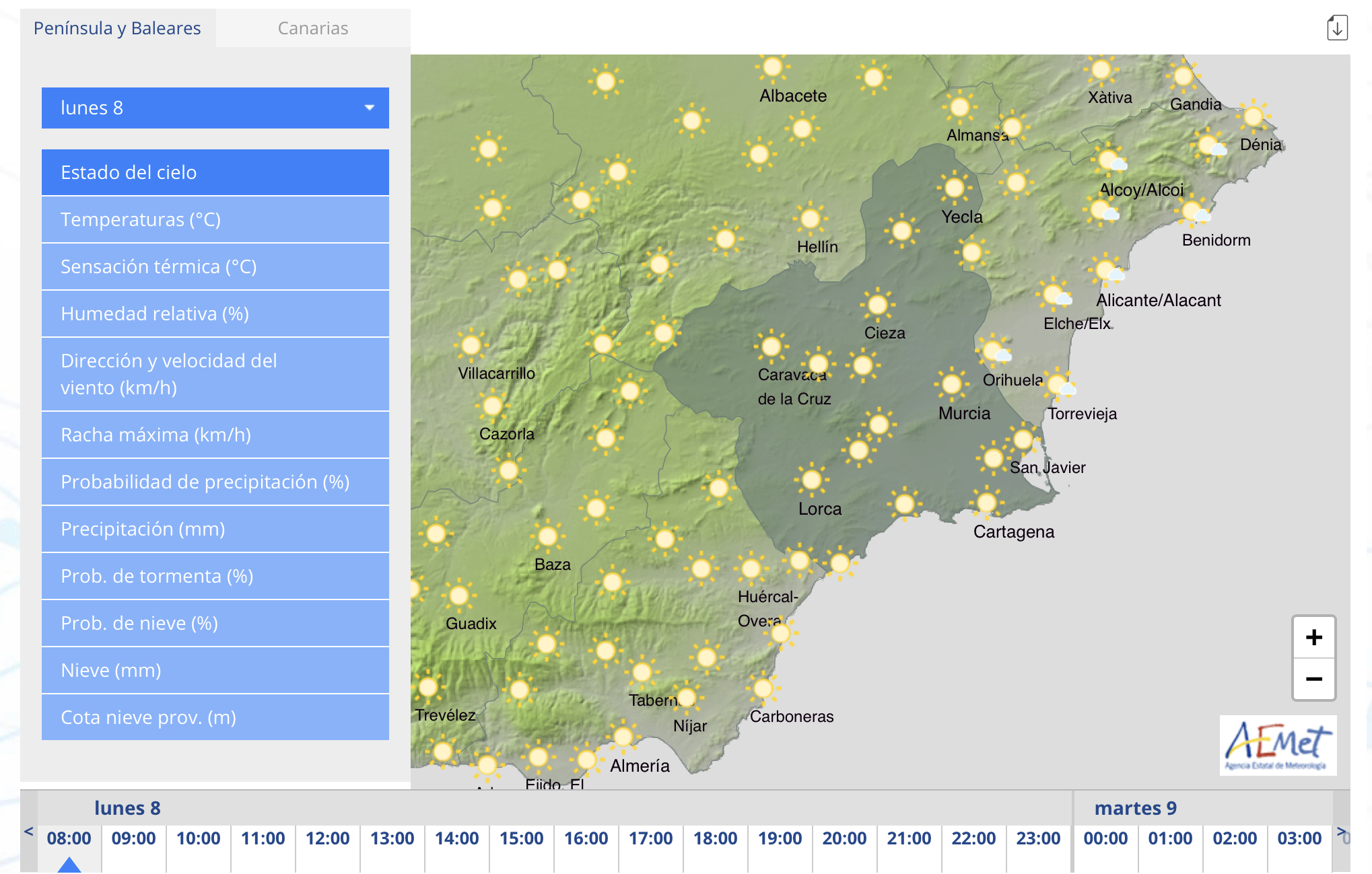Show Prob. de tormenta (%) layer

215,576
